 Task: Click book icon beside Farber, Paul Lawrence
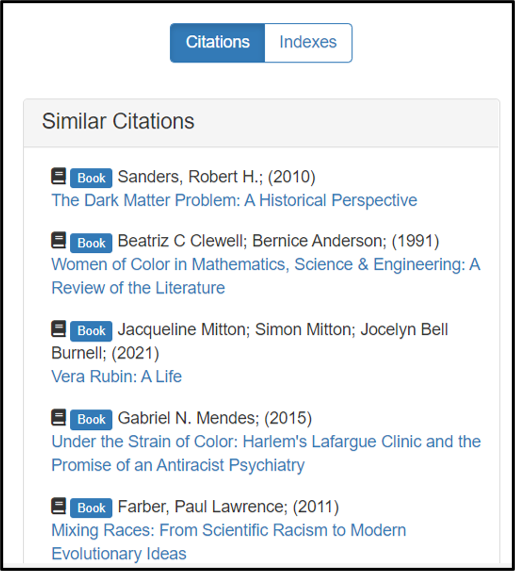(x=58, y=506)
